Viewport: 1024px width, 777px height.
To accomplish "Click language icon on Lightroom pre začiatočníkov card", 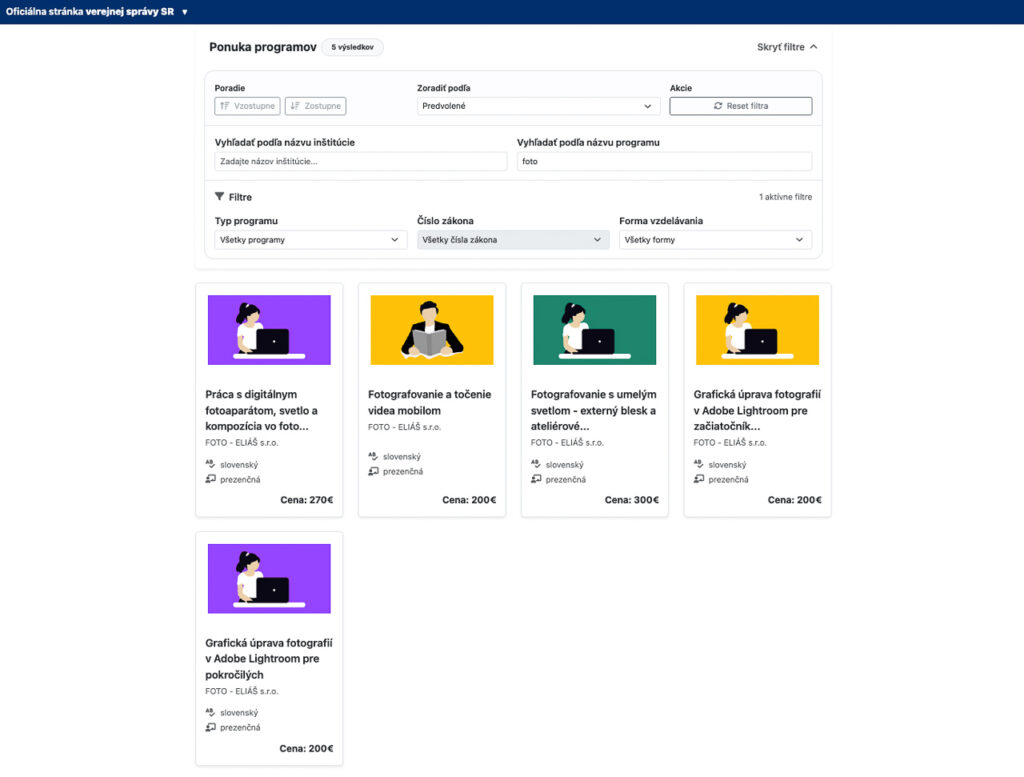I will pos(699,464).
